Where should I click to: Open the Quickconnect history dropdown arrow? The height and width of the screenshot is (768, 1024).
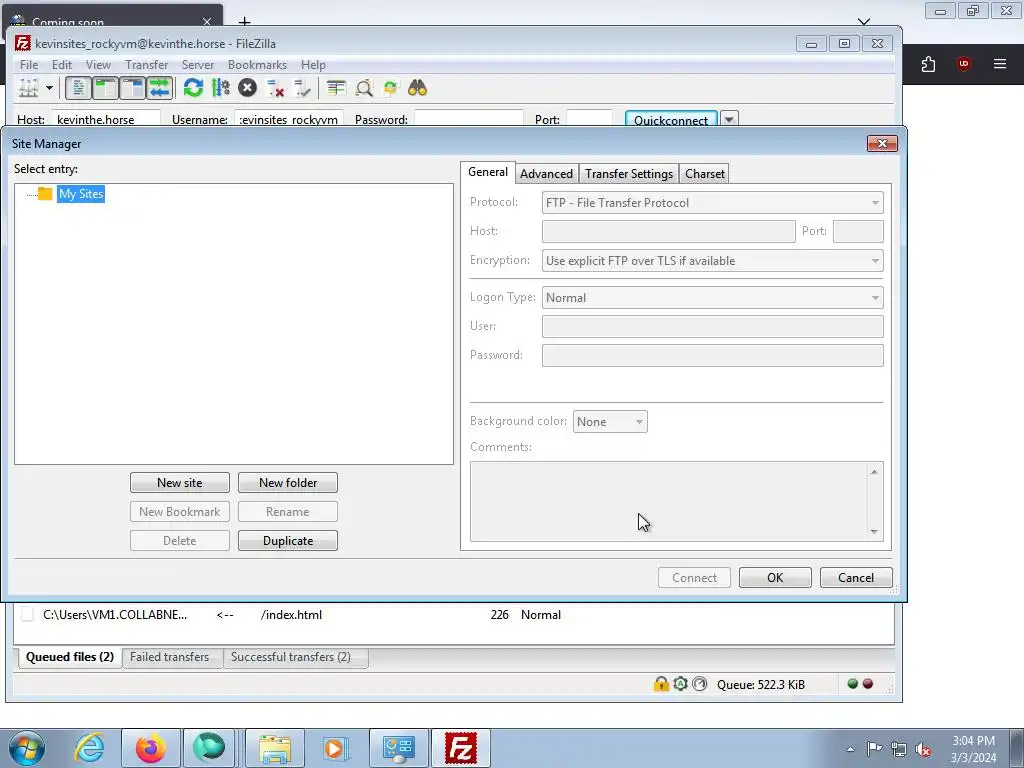pos(729,120)
